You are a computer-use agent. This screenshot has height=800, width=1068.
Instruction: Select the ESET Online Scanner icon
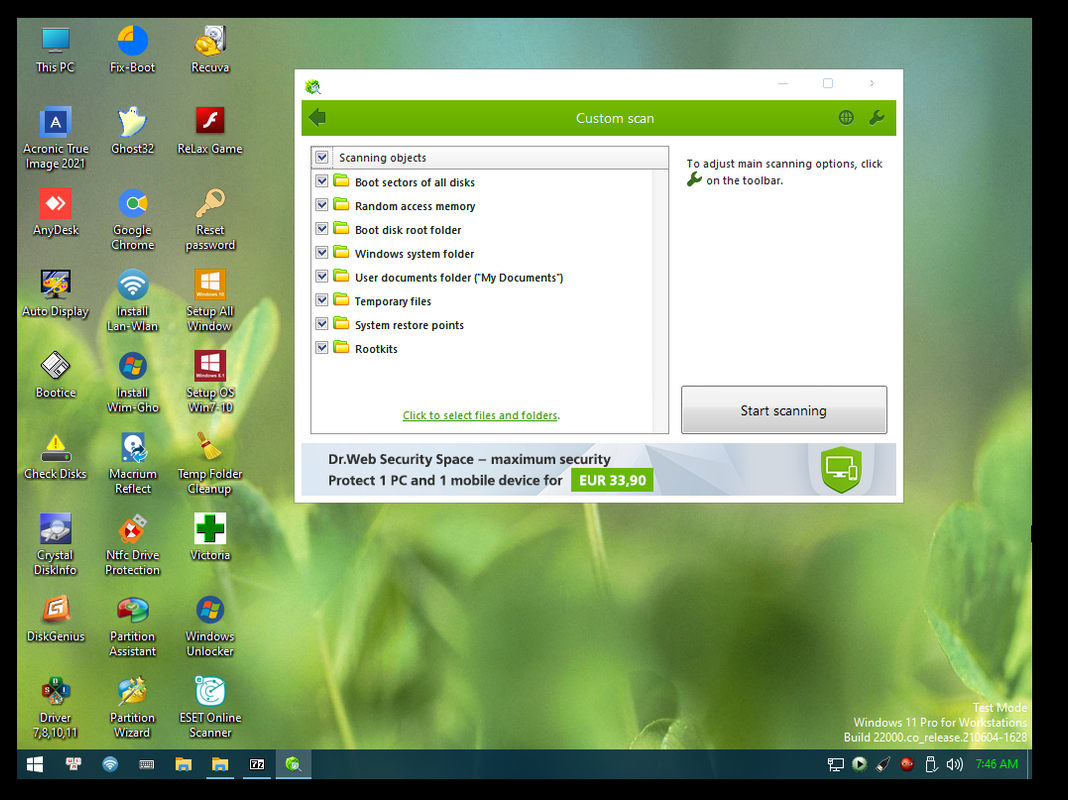[x=210, y=707]
